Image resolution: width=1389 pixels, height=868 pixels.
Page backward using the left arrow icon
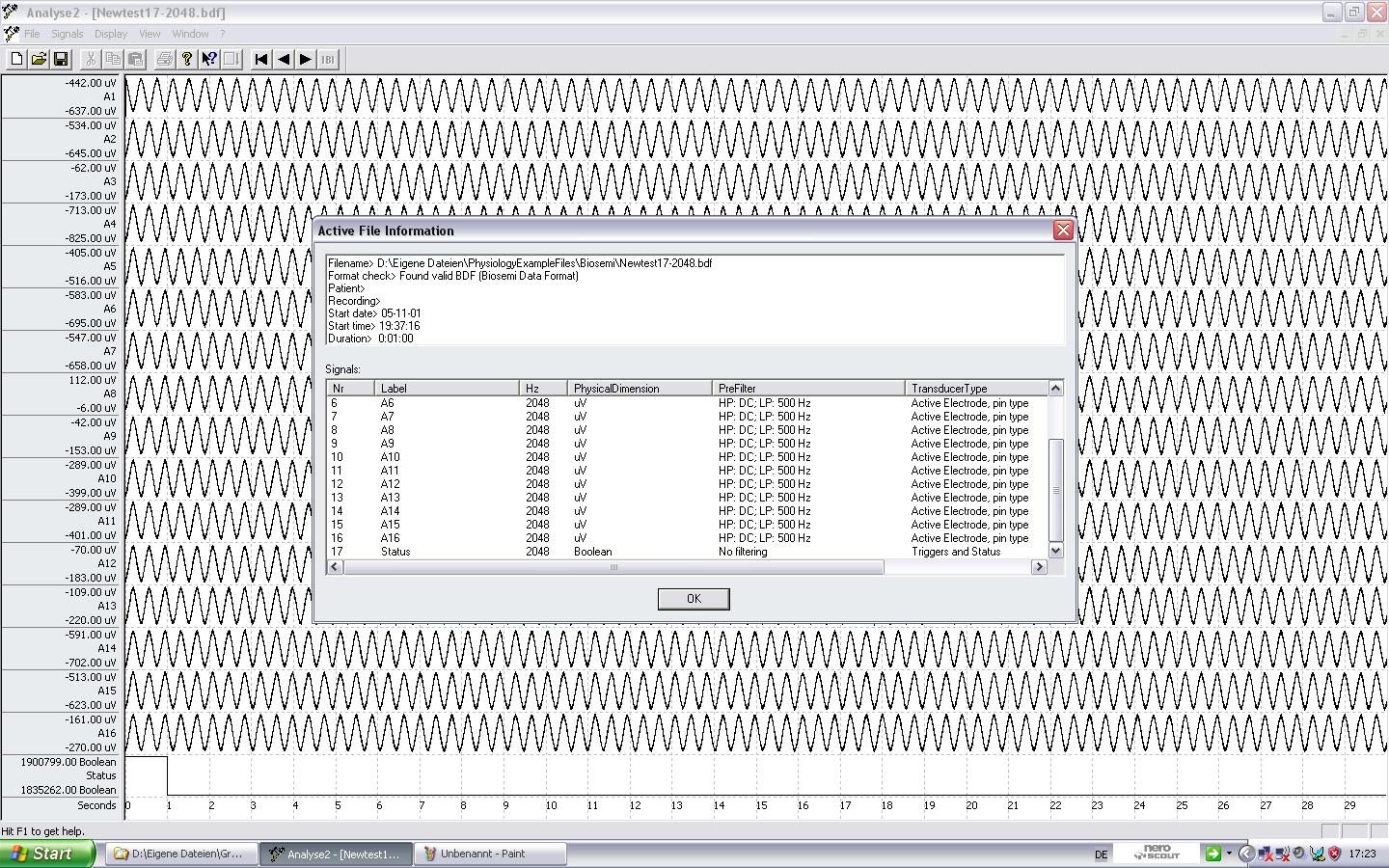pyautogui.click(x=283, y=59)
